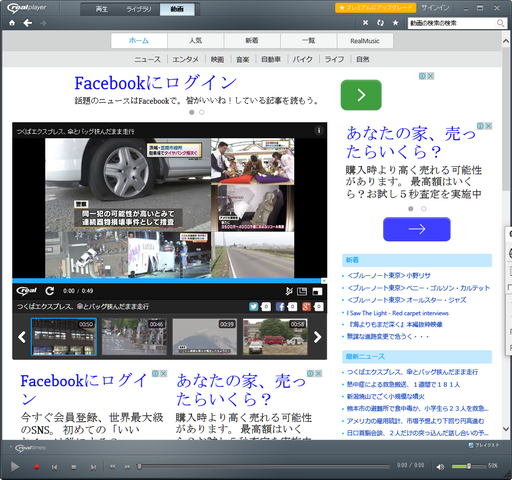Add to favorites with star icon
This screenshot has width=512, height=480.
point(395,23)
